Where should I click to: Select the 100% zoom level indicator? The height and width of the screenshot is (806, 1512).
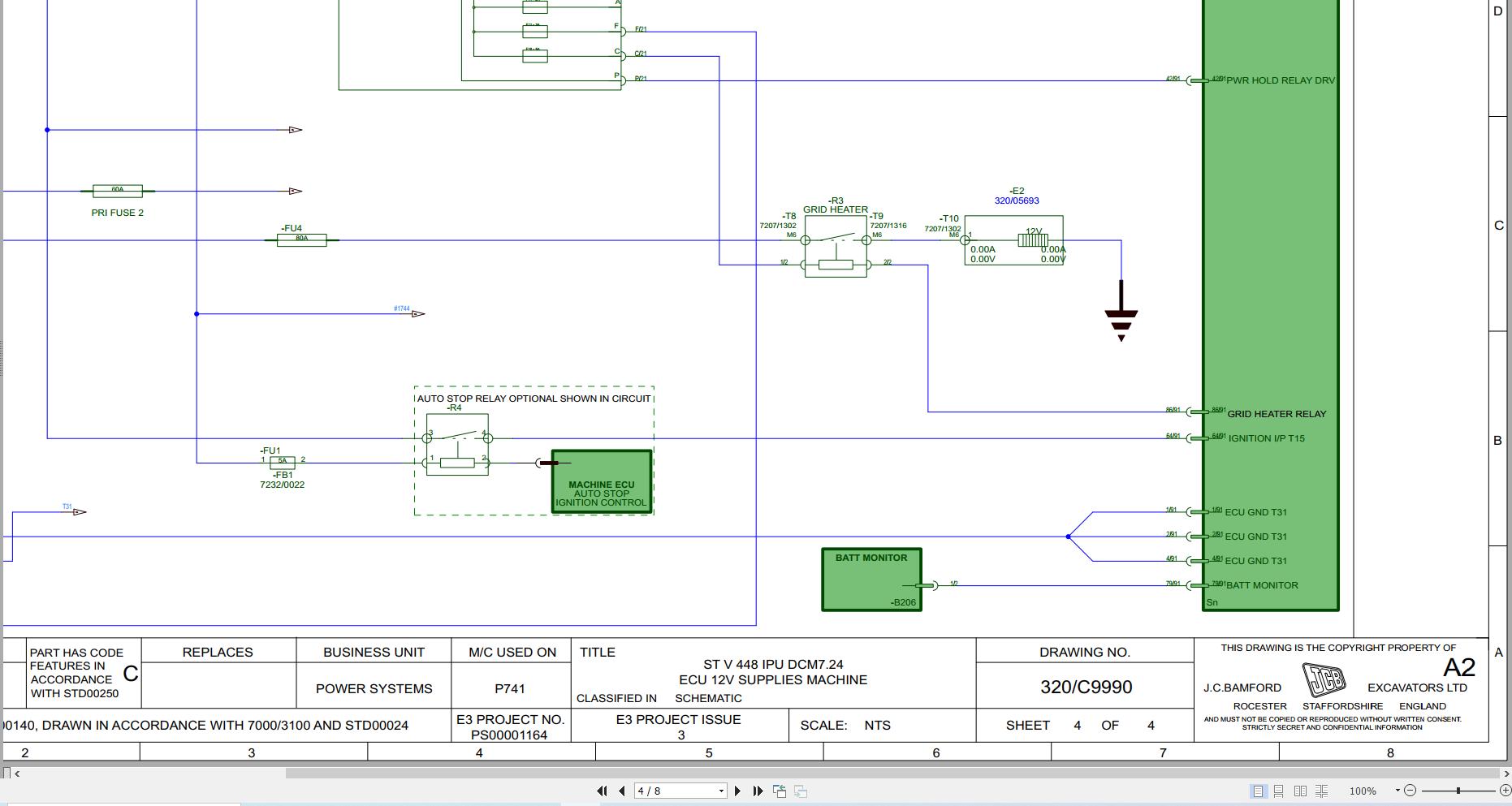click(1363, 791)
